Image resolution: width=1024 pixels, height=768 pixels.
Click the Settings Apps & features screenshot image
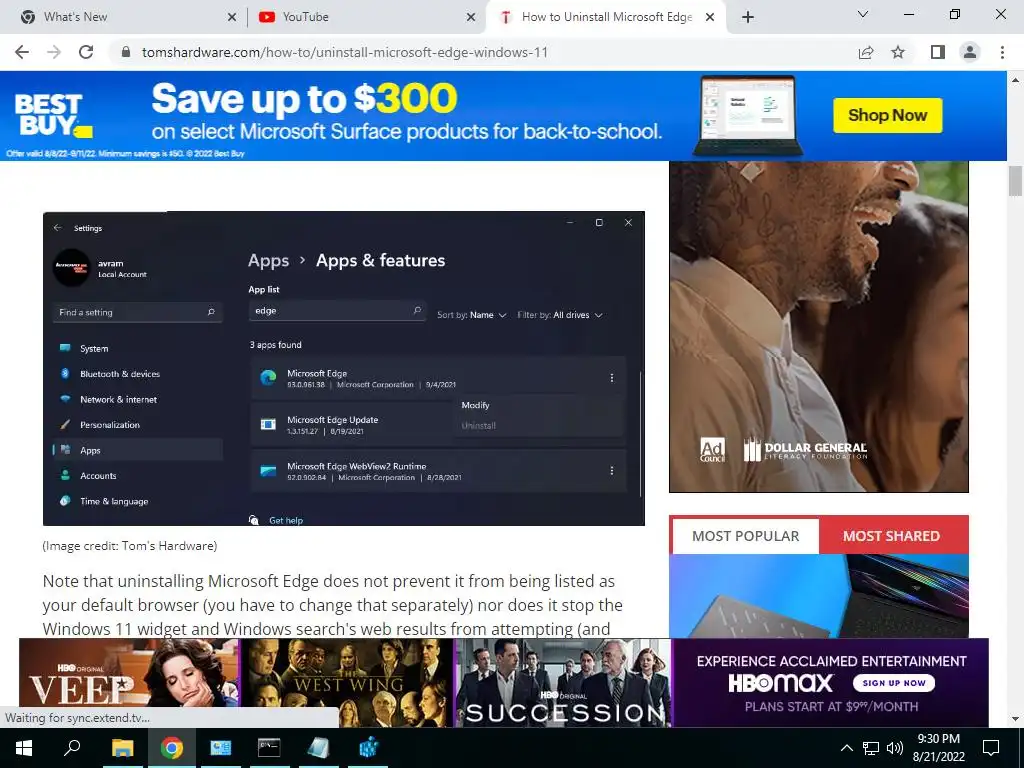tap(344, 368)
